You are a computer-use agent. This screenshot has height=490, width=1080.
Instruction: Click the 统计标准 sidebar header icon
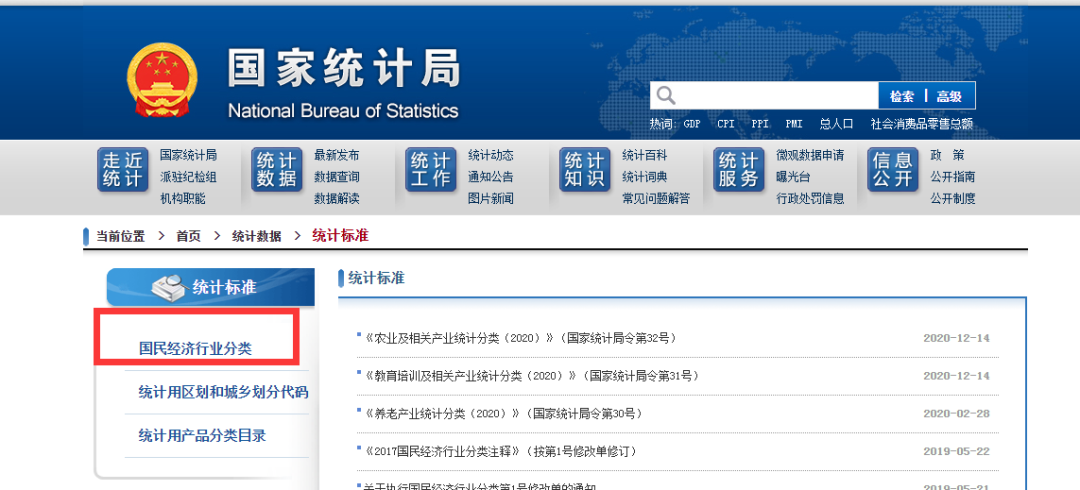pos(169,287)
